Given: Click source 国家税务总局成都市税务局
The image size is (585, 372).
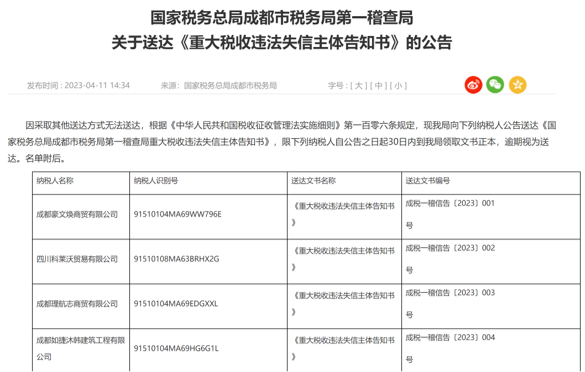Looking at the screenshot, I should 230,86.
